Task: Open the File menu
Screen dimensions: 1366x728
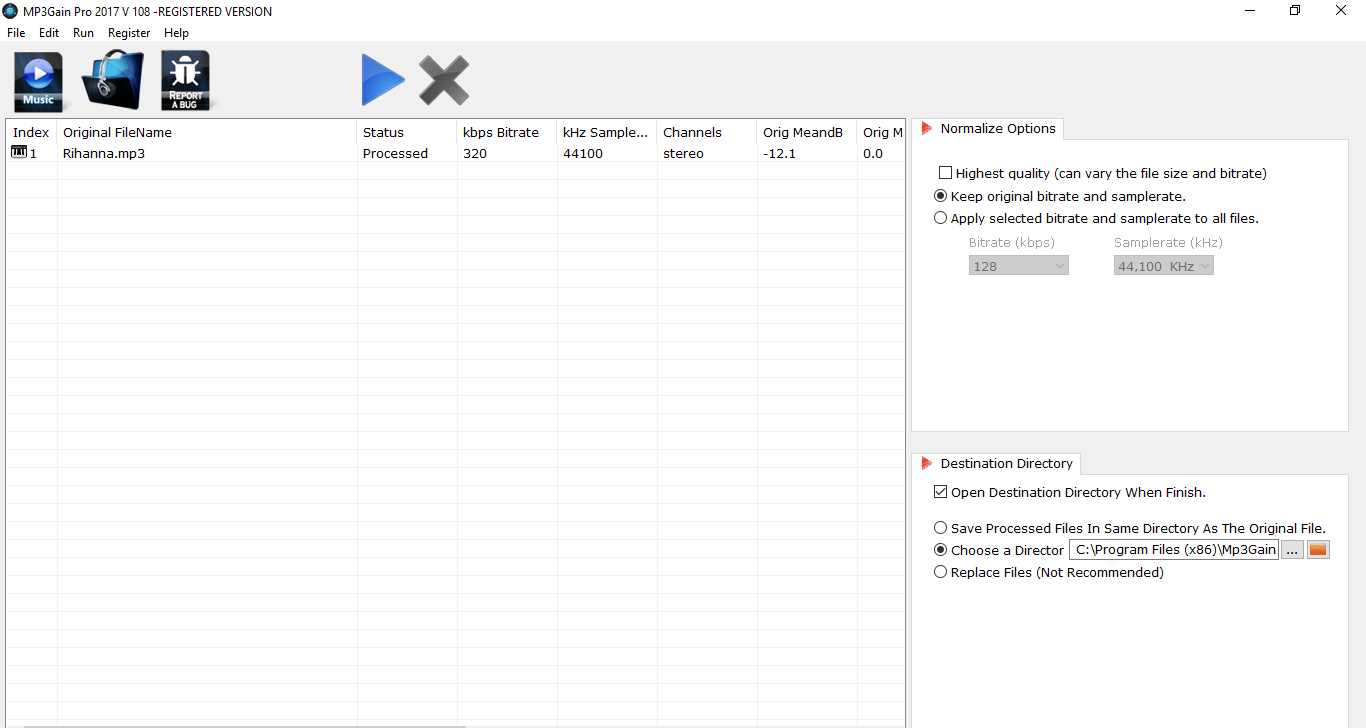Action: click(16, 33)
